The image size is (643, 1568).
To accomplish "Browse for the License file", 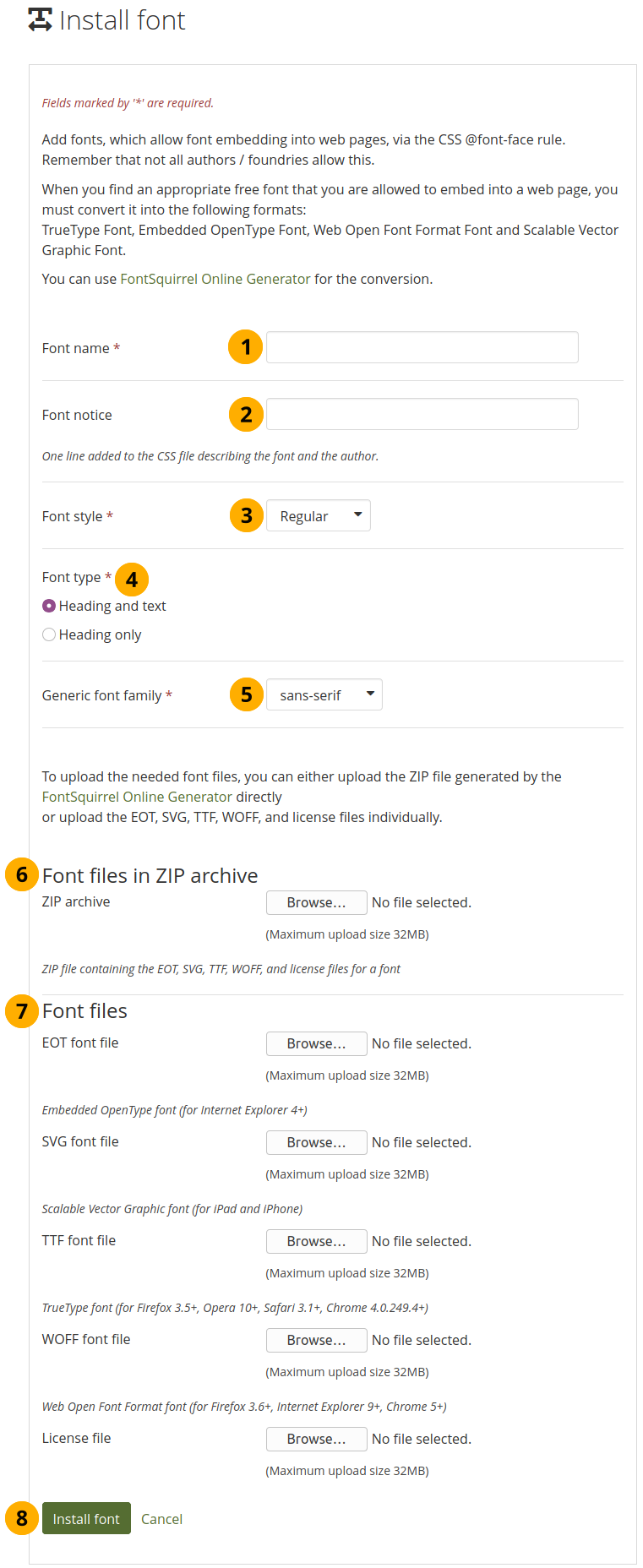I will [316, 1439].
